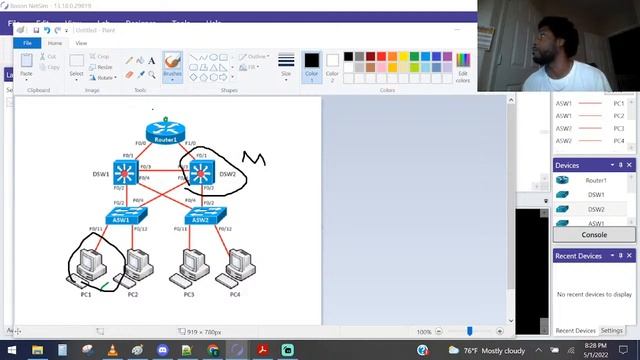Open Adobe Acrobat from the taskbar
This screenshot has width=640, height=360.
click(262, 350)
